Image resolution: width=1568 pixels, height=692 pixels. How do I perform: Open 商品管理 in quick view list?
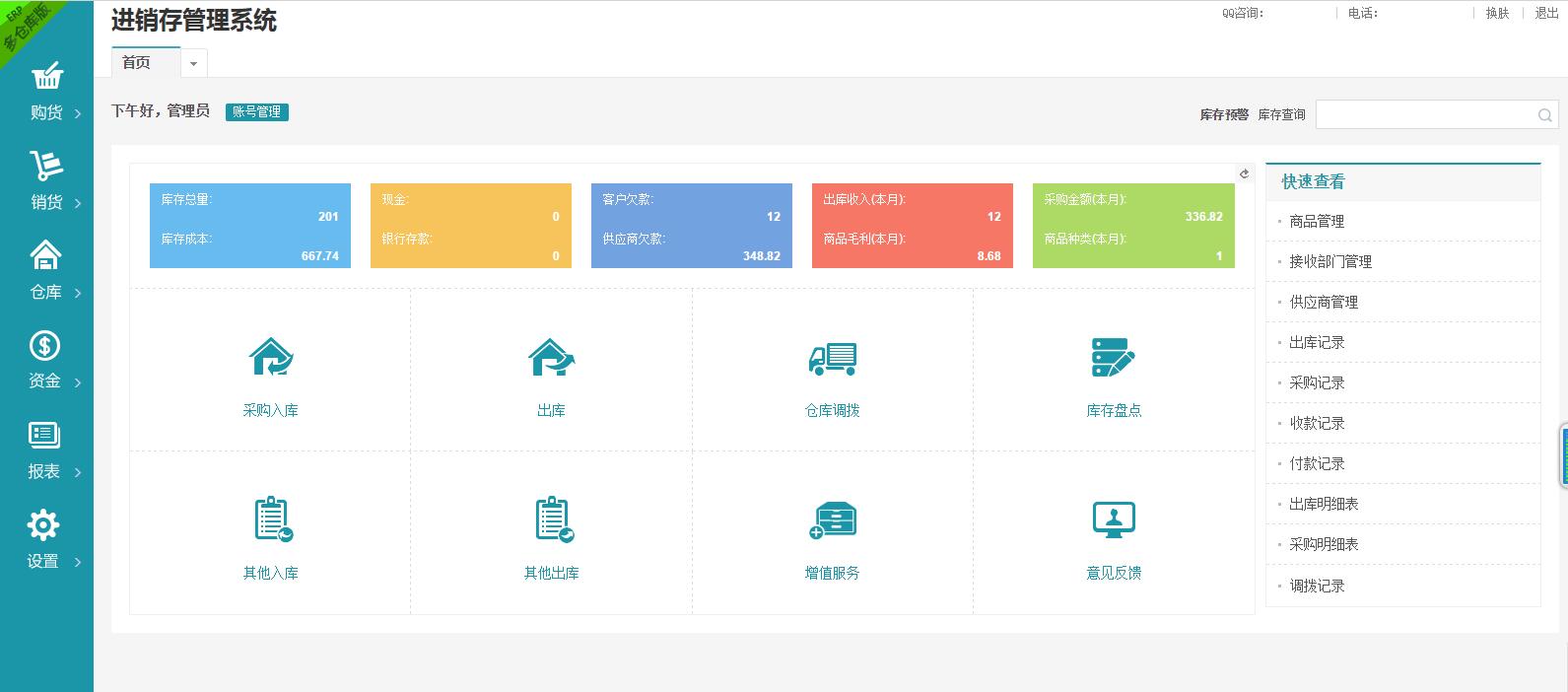1317,222
